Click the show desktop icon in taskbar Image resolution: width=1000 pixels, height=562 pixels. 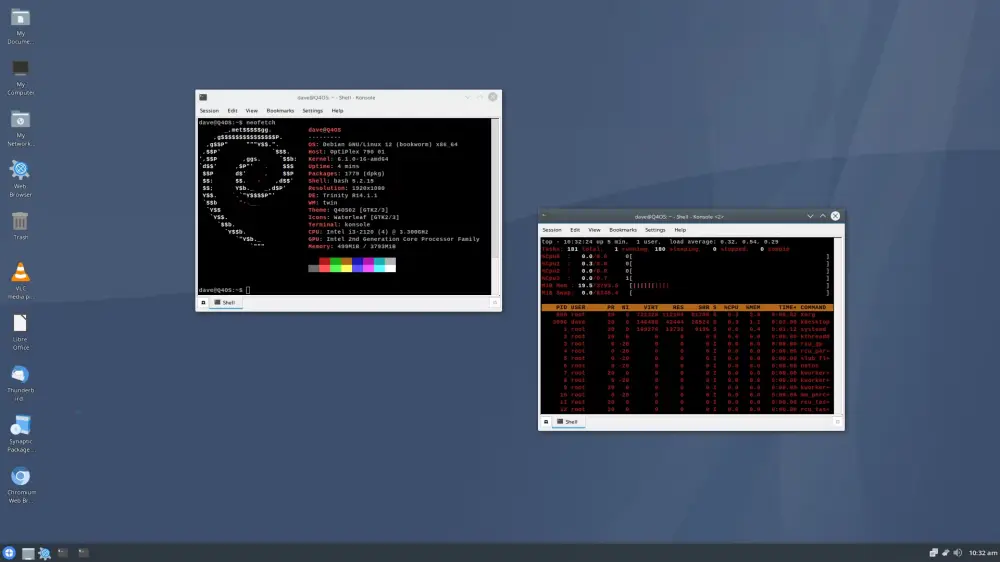point(28,554)
